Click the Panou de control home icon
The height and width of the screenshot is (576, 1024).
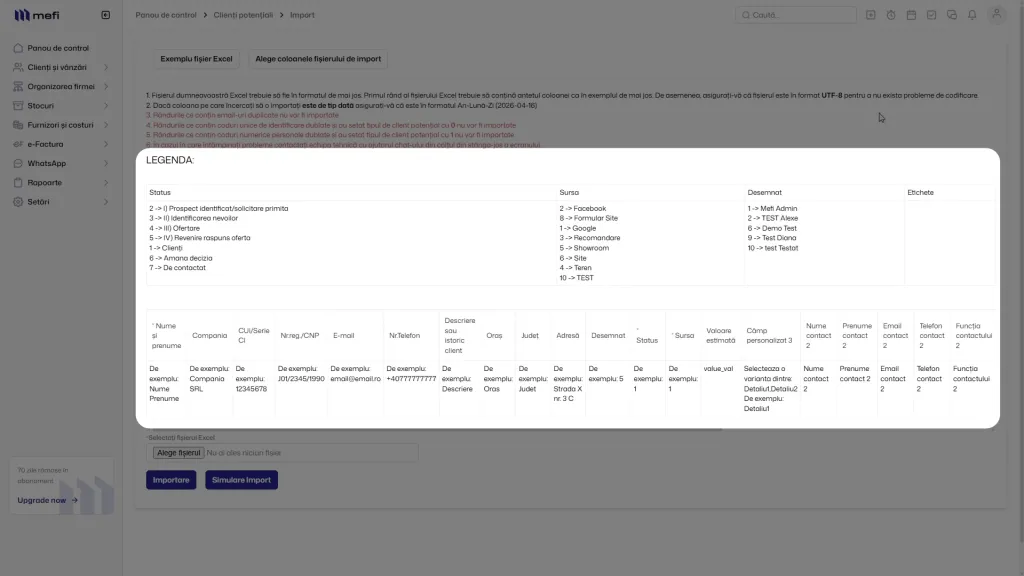pos(18,48)
